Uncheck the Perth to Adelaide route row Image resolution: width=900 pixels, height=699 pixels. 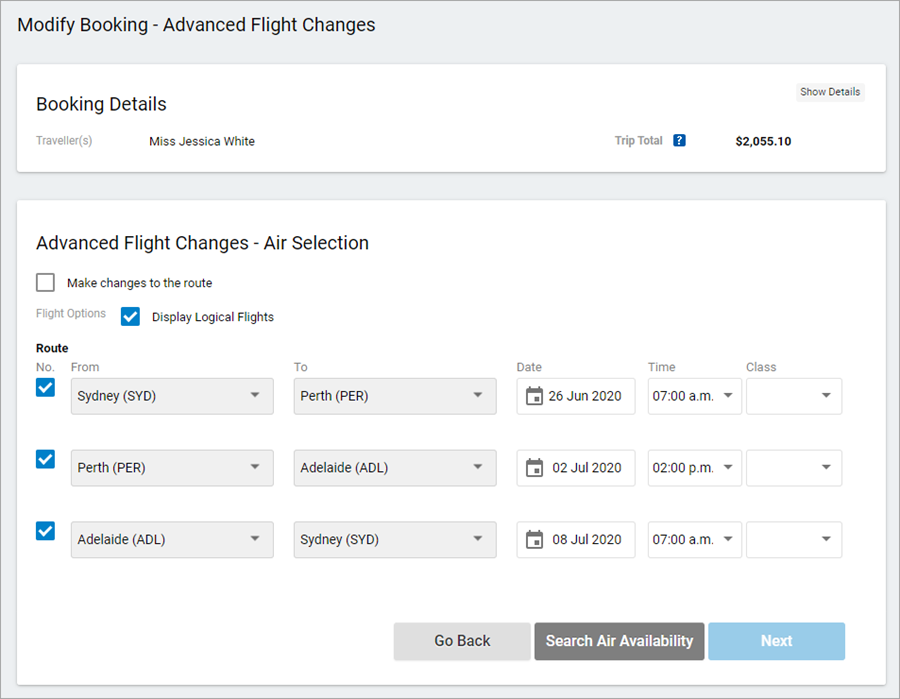pyautogui.click(x=45, y=459)
